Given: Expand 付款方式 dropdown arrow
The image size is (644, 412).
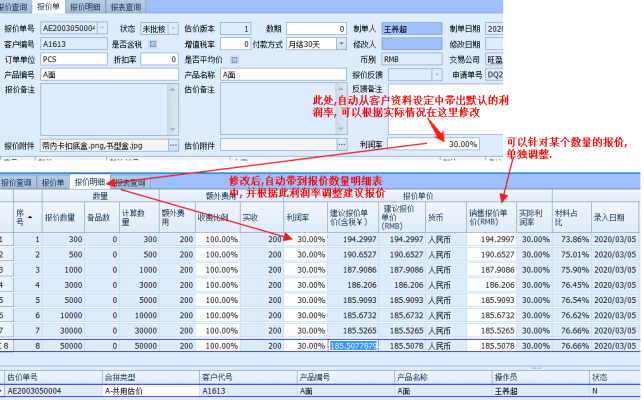Looking at the screenshot, I should 341,44.
